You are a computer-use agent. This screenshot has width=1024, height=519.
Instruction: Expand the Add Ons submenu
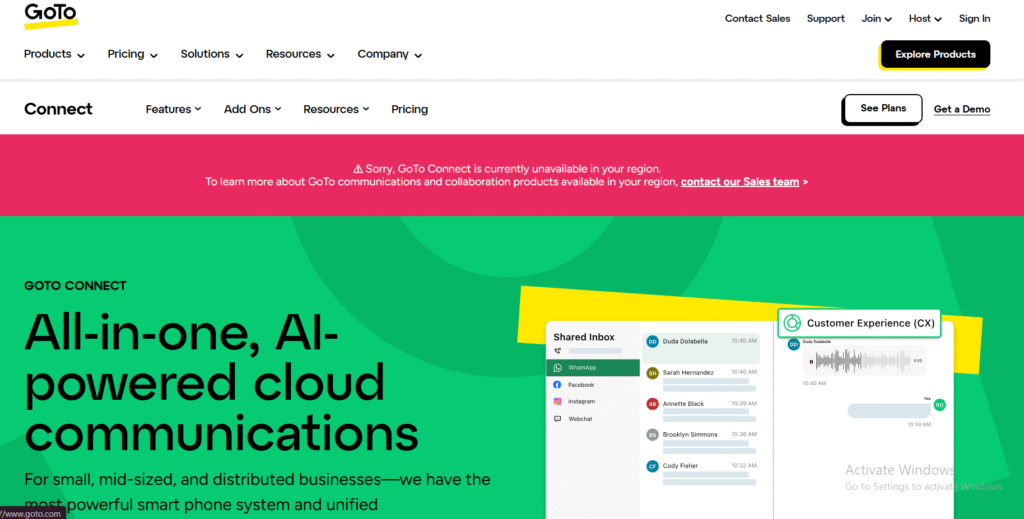[252, 109]
